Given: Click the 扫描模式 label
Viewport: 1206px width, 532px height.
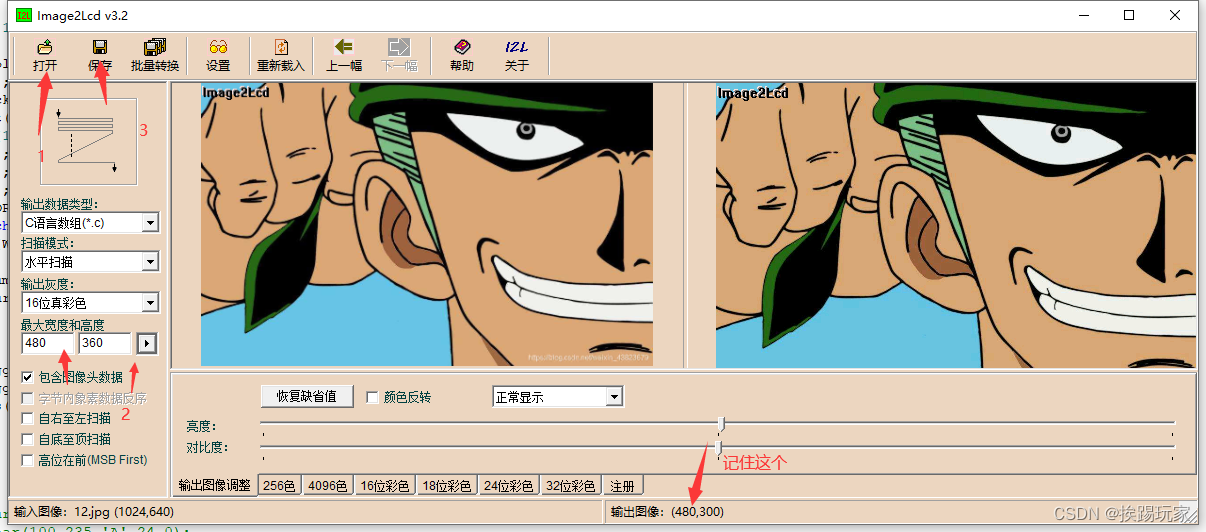Looking at the screenshot, I should click(x=48, y=243).
